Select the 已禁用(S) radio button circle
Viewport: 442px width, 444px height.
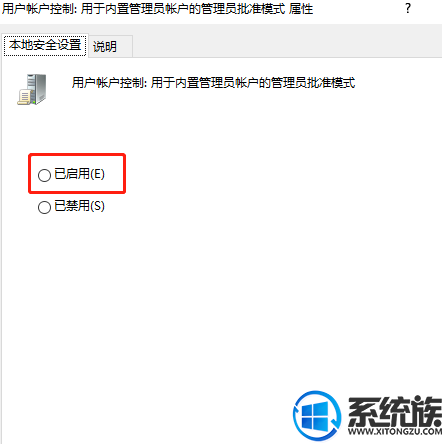[44, 207]
